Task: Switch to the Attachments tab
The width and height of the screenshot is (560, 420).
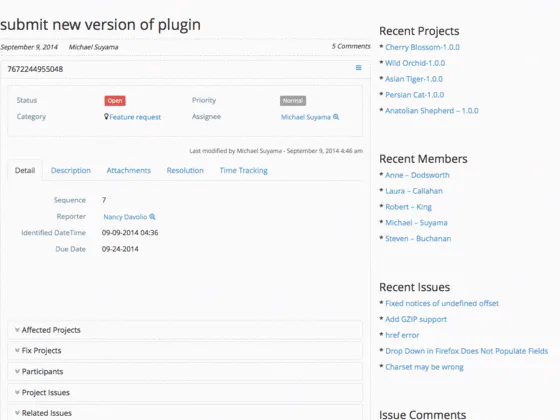Action: (x=129, y=170)
